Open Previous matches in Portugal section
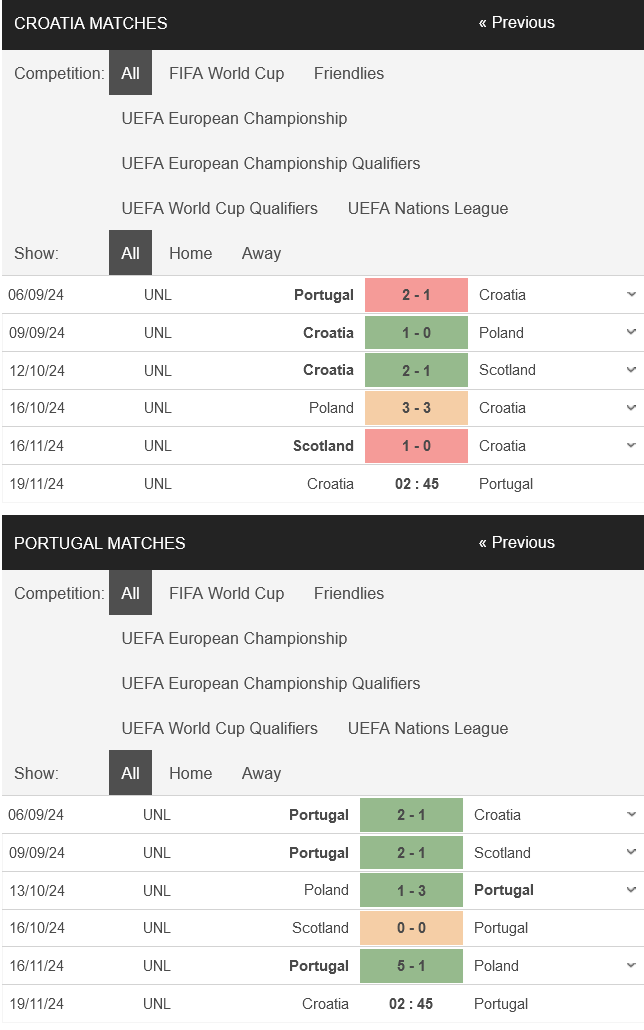 [x=517, y=543]
